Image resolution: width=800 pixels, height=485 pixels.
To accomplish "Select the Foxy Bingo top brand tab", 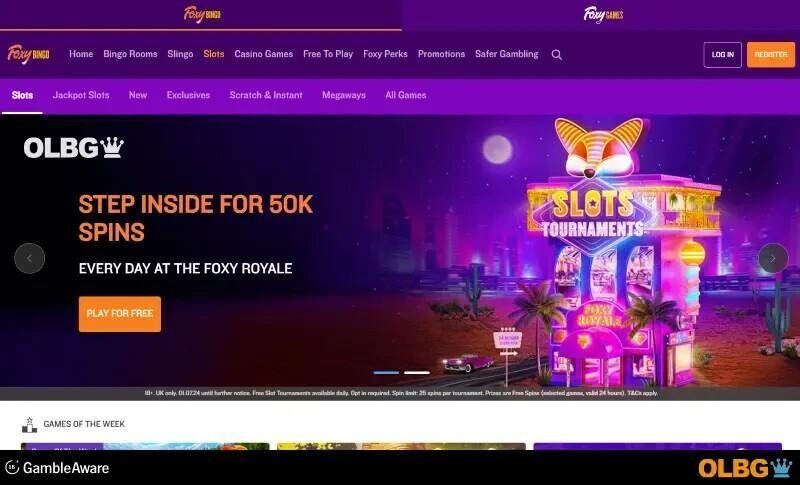I will 202,14.
